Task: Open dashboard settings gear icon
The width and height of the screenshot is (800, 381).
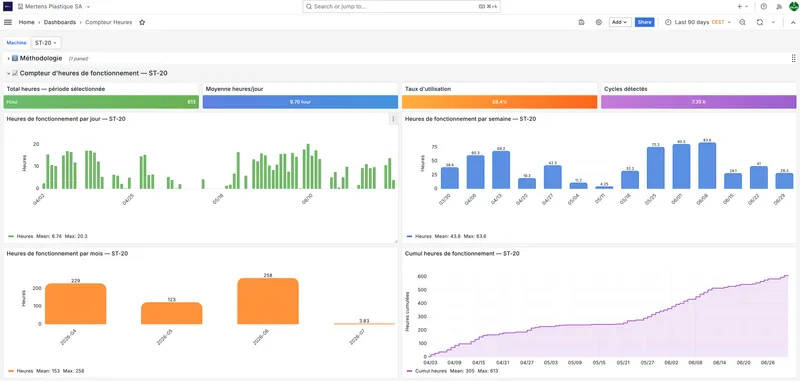Action: click(x=599, y=22)
